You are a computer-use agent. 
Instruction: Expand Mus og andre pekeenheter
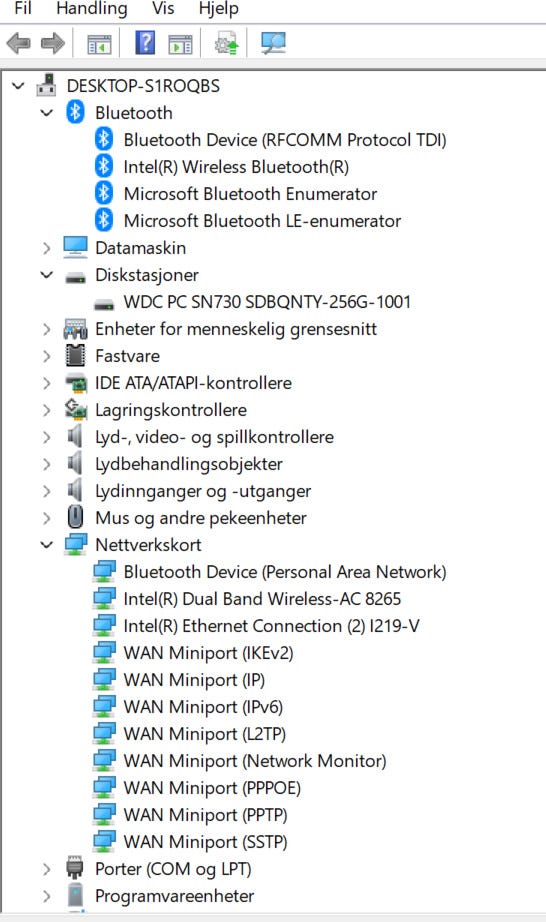click(x=47, y=519)
